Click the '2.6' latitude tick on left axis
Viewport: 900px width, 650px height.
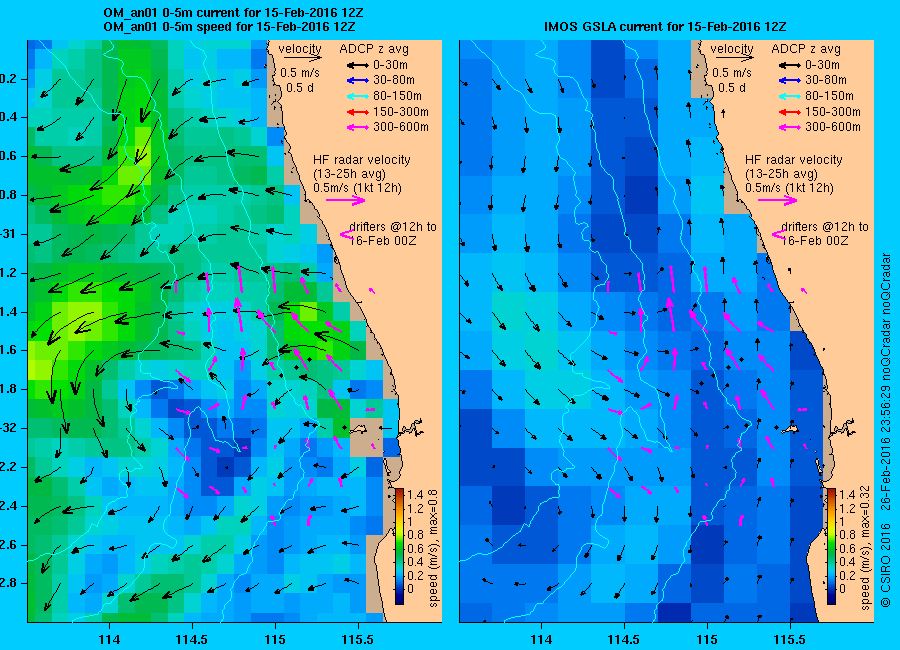point(9,545)
